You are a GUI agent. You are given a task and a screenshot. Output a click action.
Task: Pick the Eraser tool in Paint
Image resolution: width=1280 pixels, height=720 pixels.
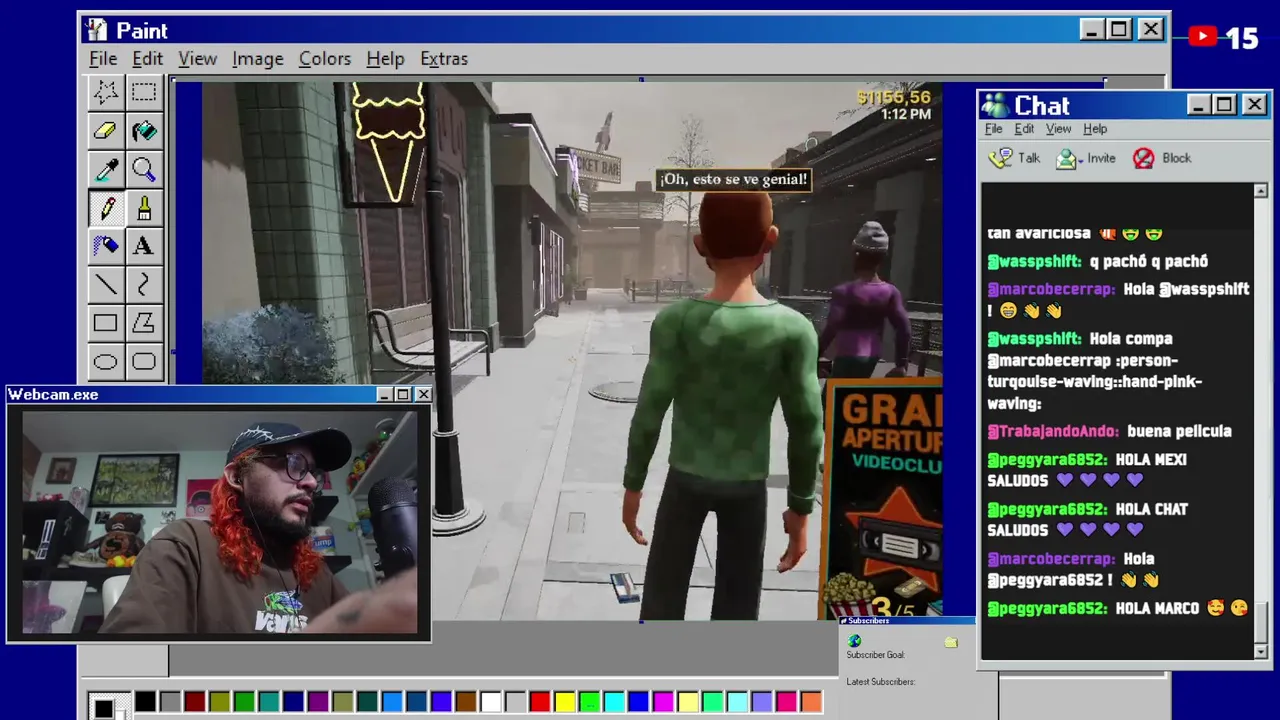[105, 131]
